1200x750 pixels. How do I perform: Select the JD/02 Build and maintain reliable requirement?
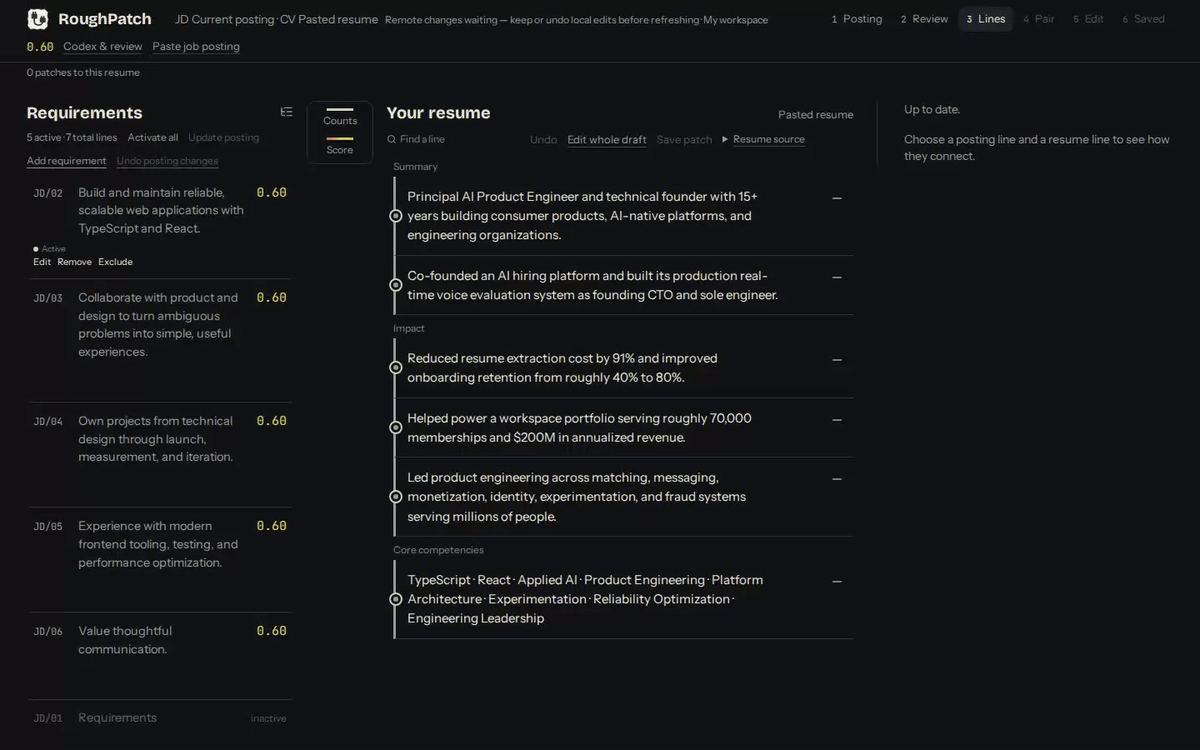[160, 210]
